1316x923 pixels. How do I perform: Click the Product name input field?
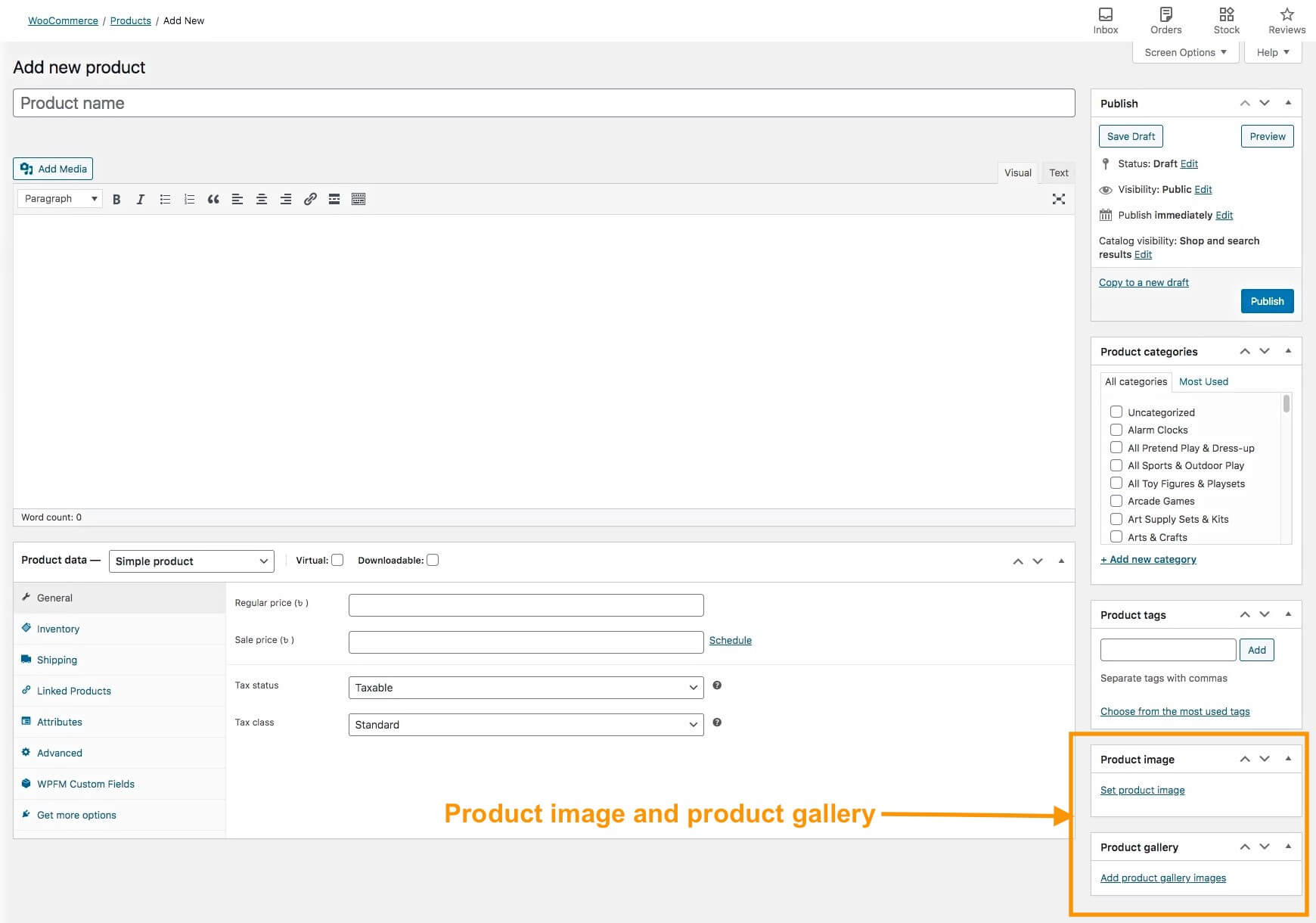543,103
